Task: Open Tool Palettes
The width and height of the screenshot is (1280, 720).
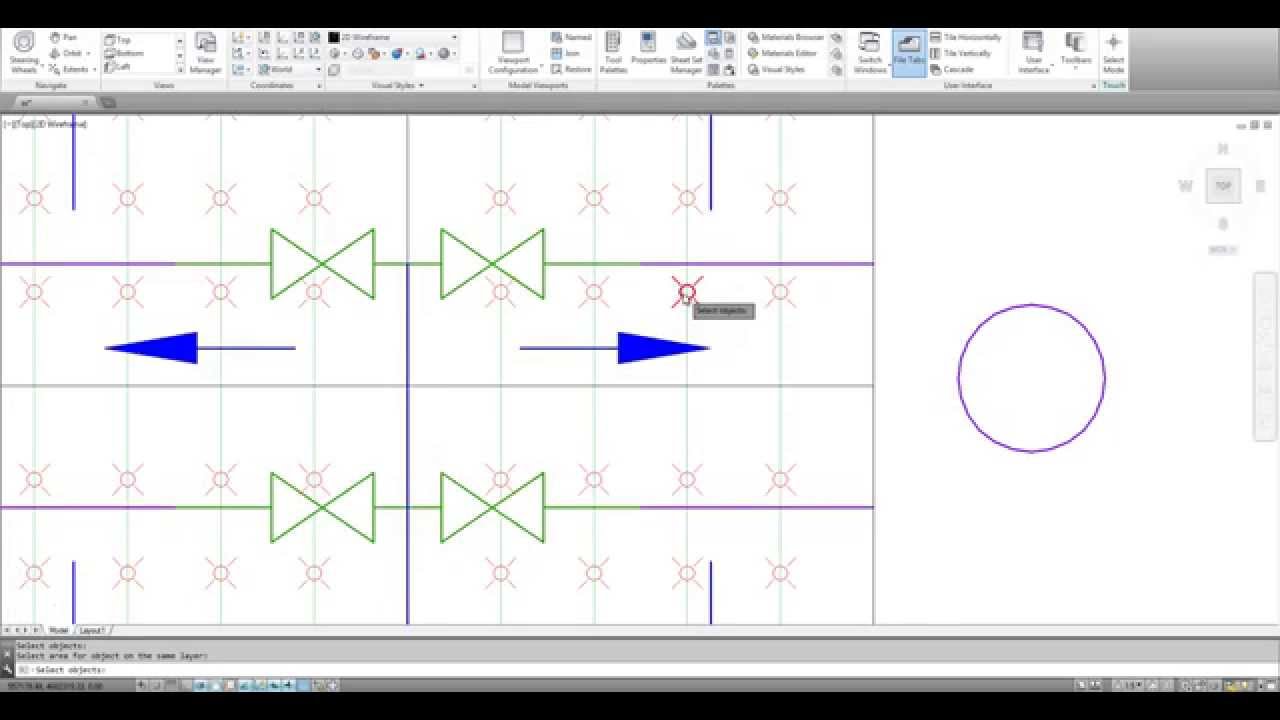Action: pyautogui.click(x=613, y=52)
